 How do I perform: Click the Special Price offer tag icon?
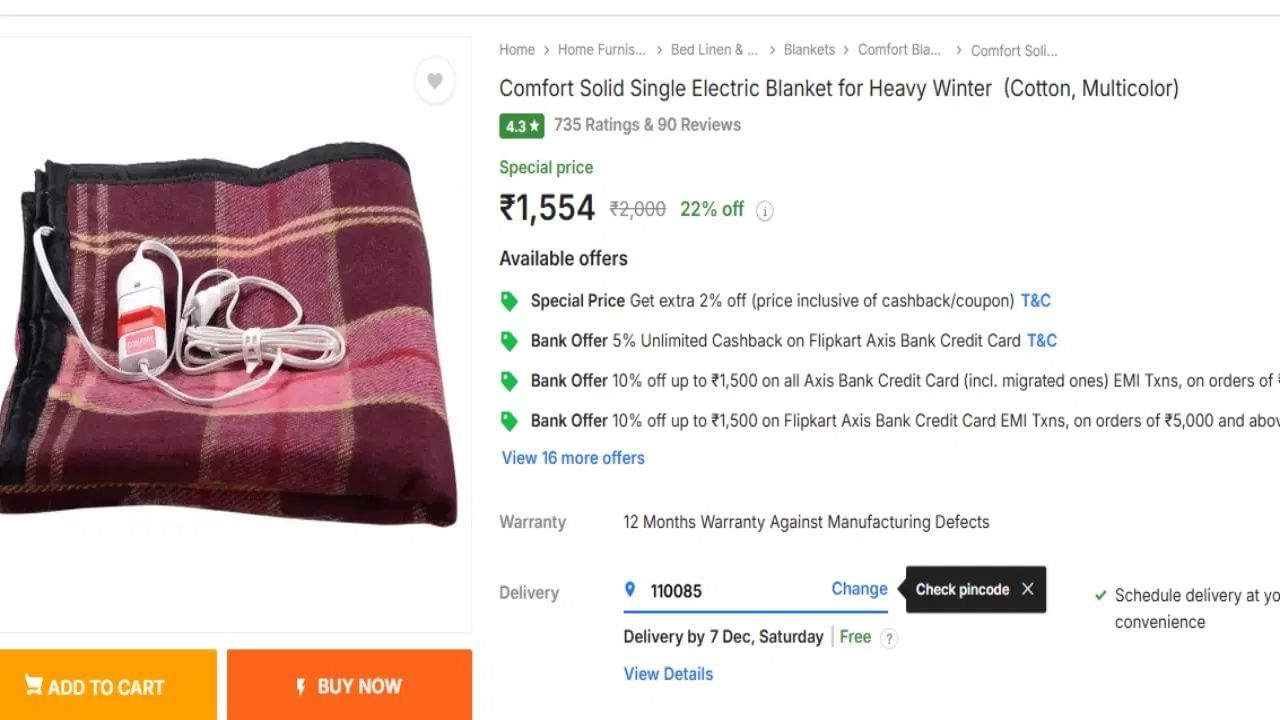pos(509,301)
